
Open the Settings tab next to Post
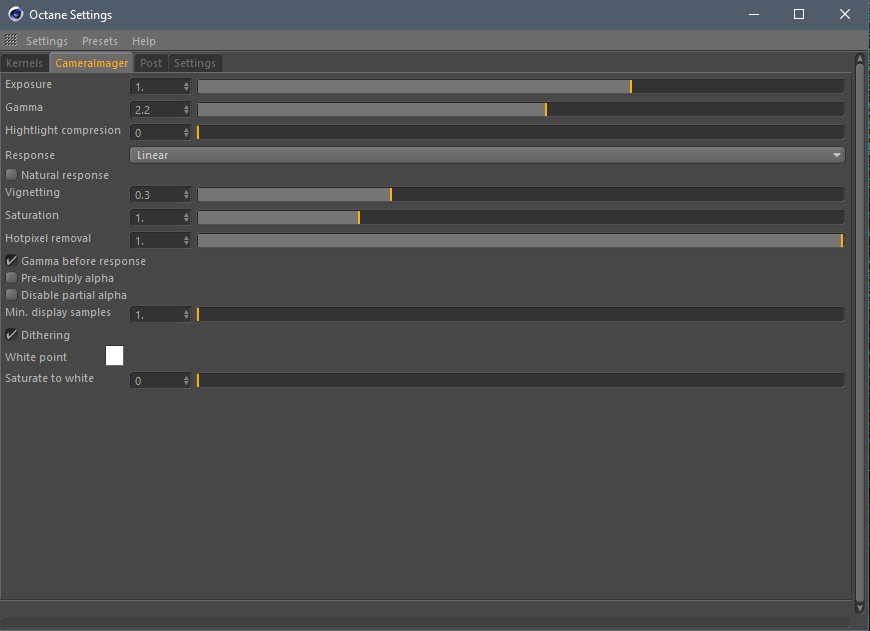pyautogui.click(x=195, y=63)
